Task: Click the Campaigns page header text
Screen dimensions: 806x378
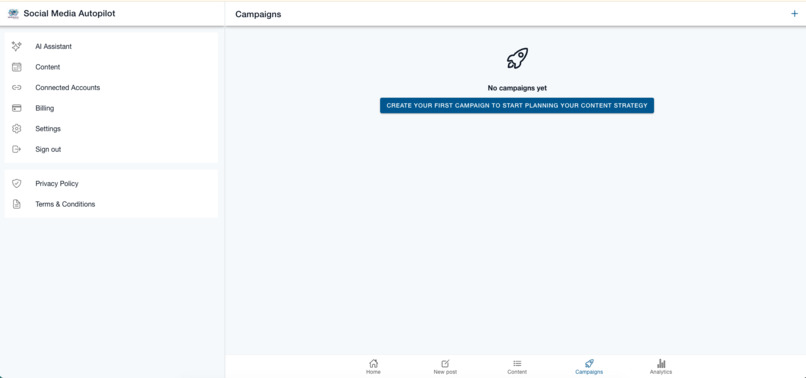Action: click(x=258, y=14)
